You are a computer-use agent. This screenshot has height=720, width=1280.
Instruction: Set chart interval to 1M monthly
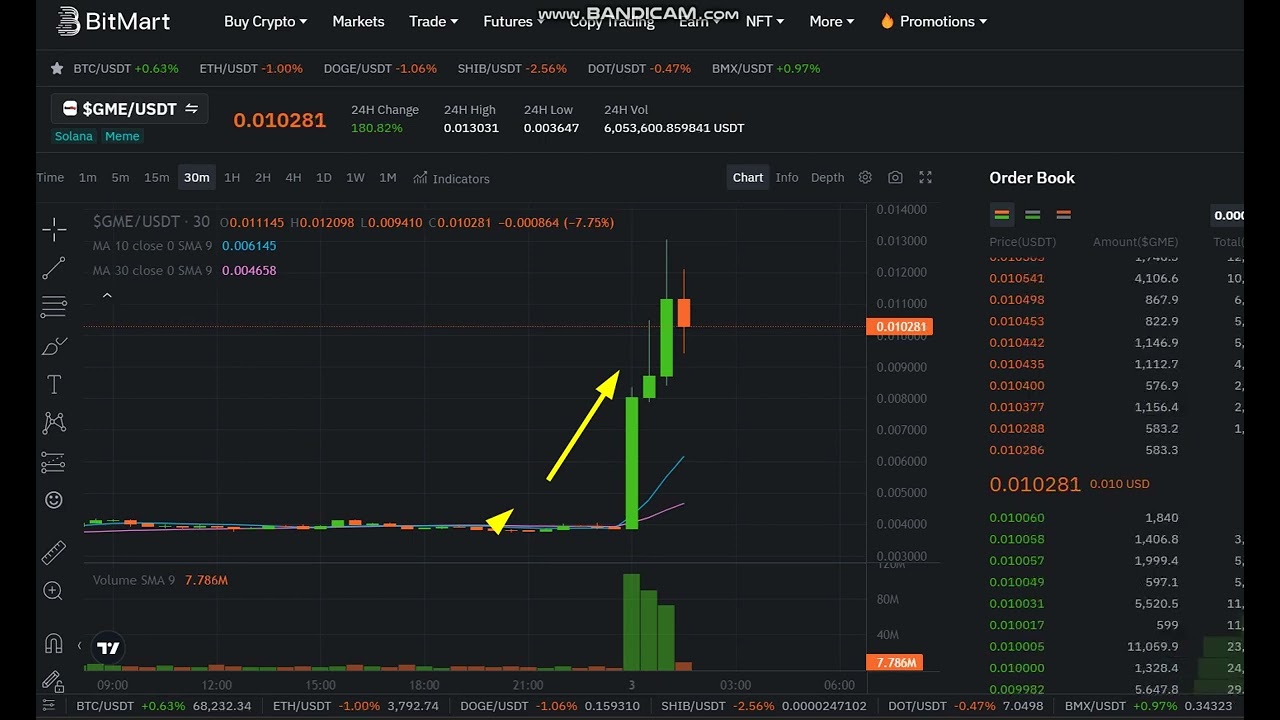pos(388,177)
